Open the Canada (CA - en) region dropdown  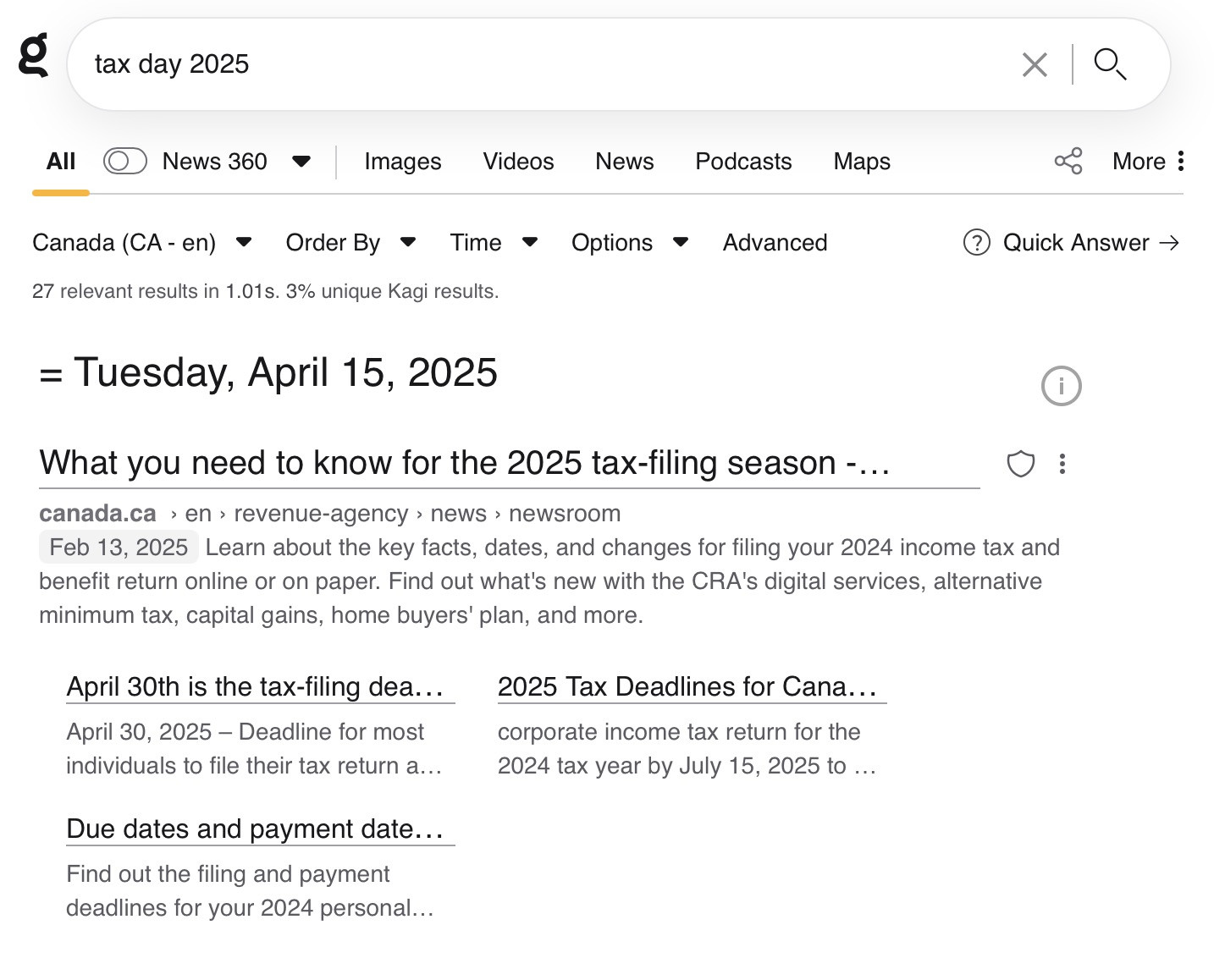[142, 243]
